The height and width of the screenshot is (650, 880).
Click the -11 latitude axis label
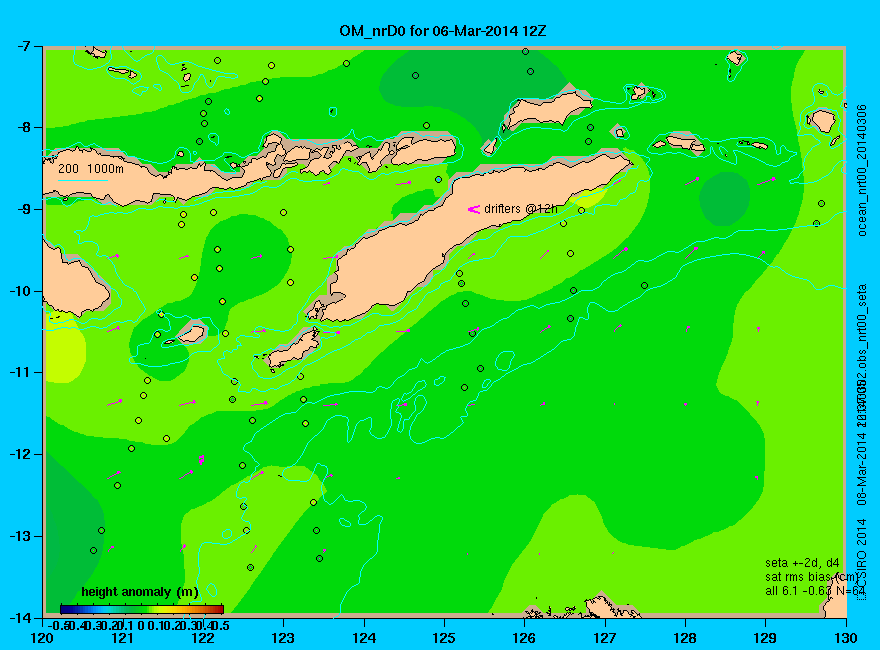(x=22, y=373)
